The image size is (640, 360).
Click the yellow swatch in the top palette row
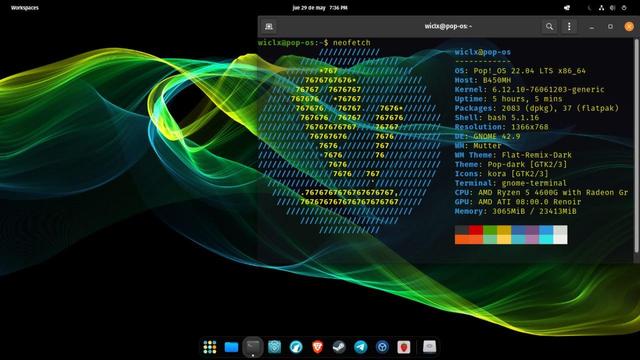[504, 230]
